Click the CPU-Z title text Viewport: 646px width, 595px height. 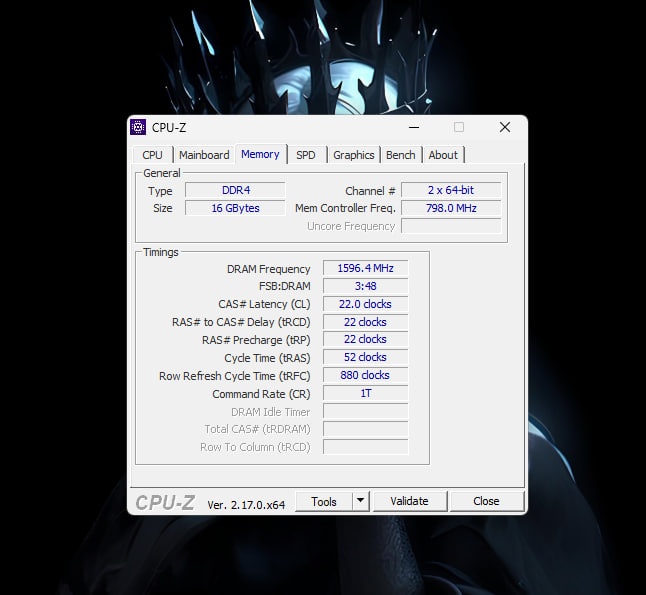(169, 128)
